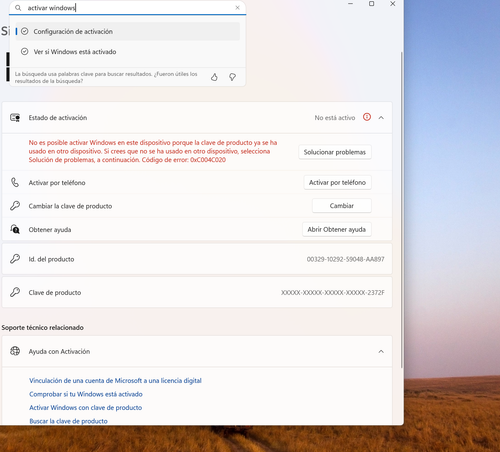Click product ID 00329-10292-59048-AA897

click(345, 259)
